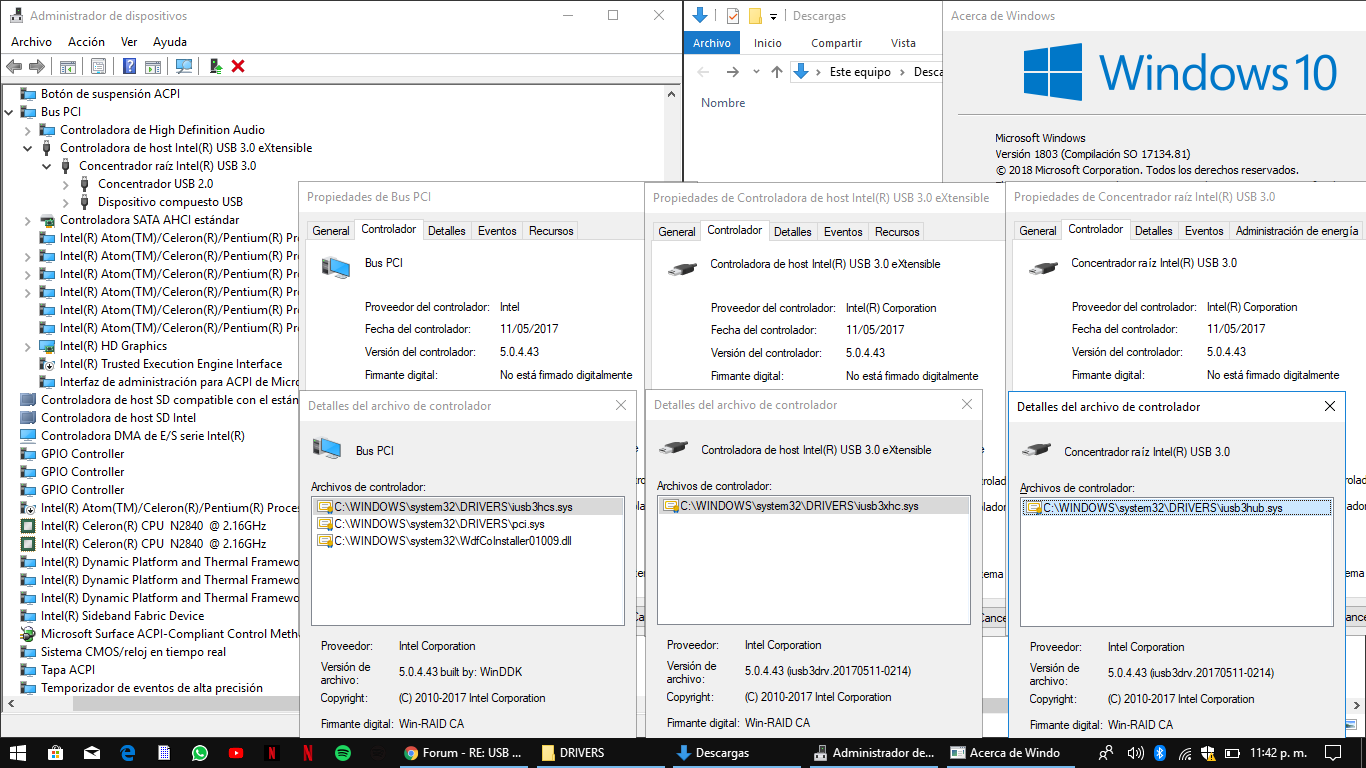Select iusb3hub.sys in driver file list
The height and width of the screenshot is (768, 1366).
[x=1177, y=508]
